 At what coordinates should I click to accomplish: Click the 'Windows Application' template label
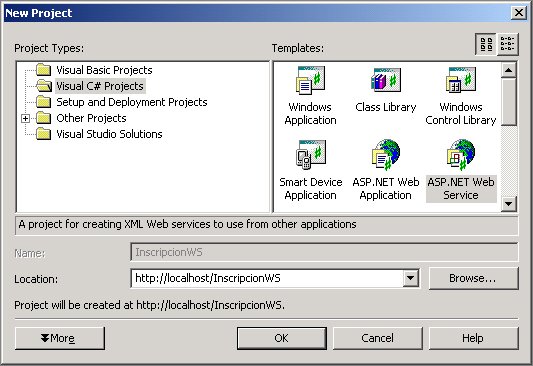click(310, 114)
